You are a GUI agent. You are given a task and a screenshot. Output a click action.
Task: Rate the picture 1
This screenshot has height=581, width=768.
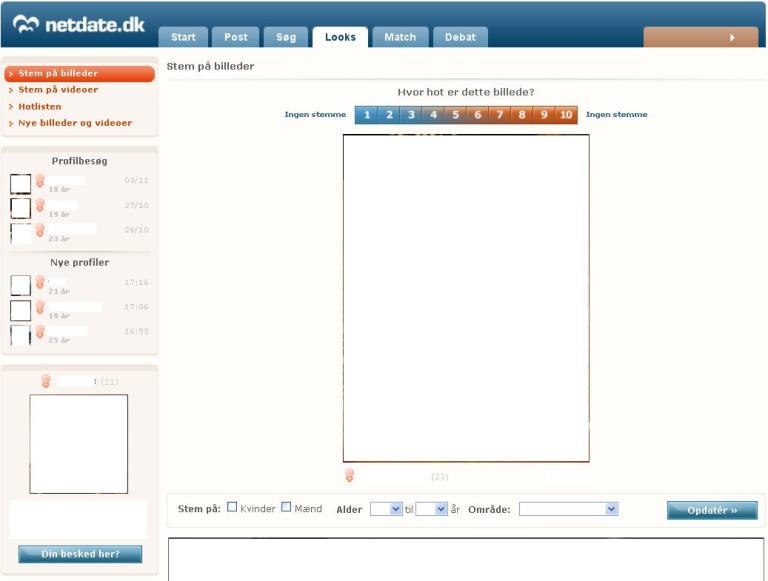(x=366, y=115)
